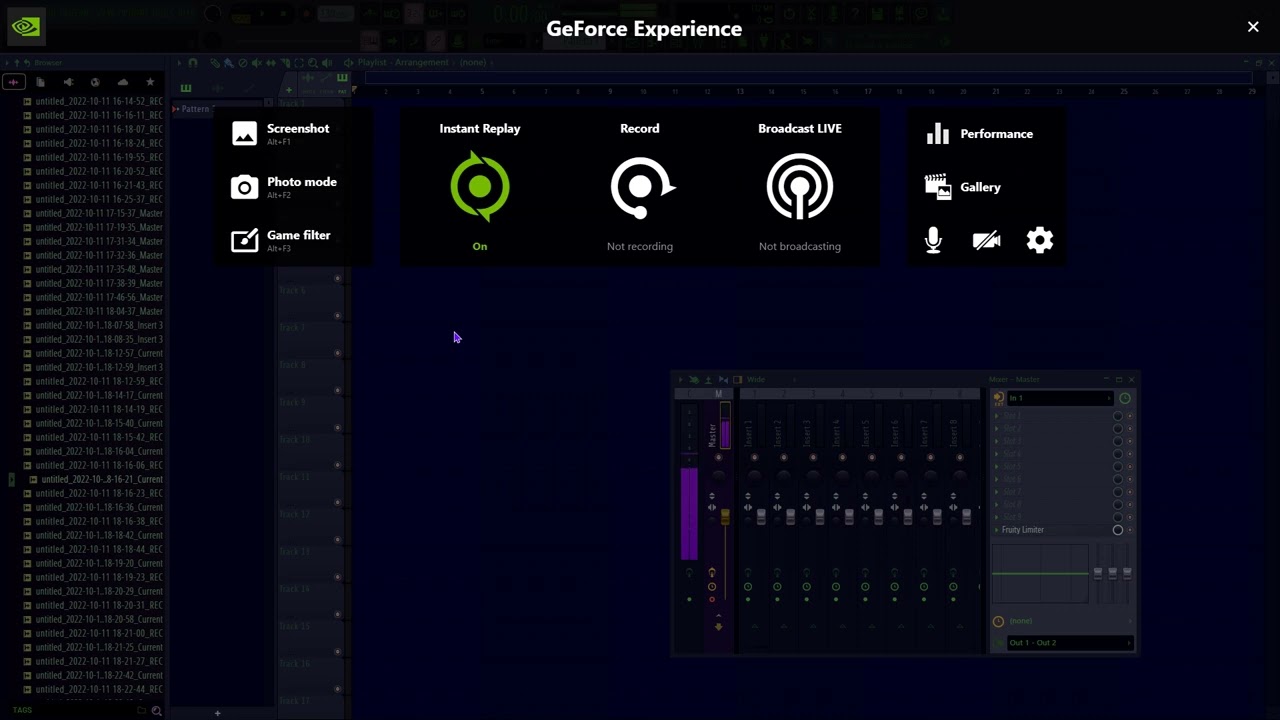Select file untitled_2022-10-11 17-46-56_Master
The height and width of the screenshot is (720, 1280).
tap(93, 297)
